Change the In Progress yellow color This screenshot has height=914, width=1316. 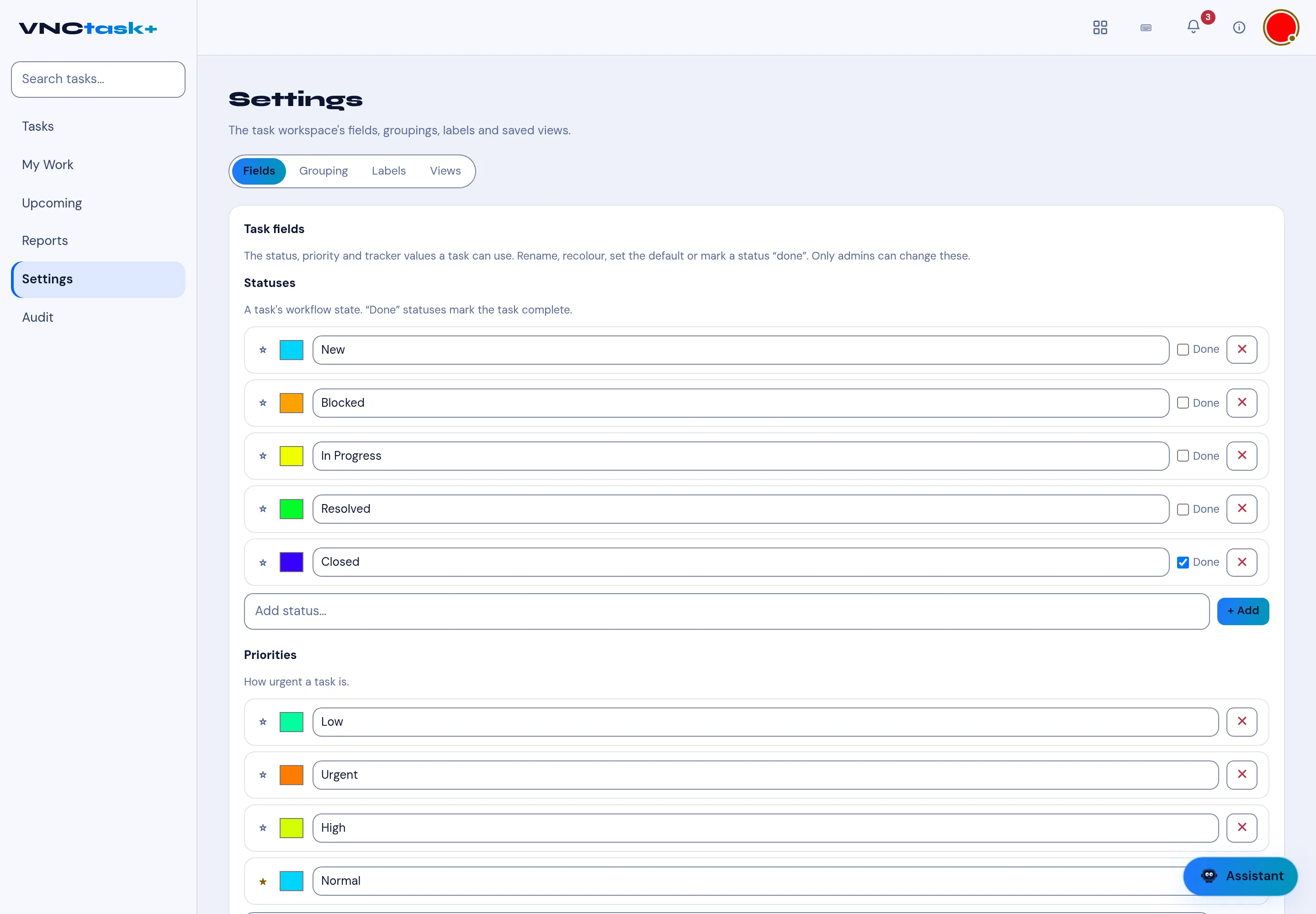[292, 456]
